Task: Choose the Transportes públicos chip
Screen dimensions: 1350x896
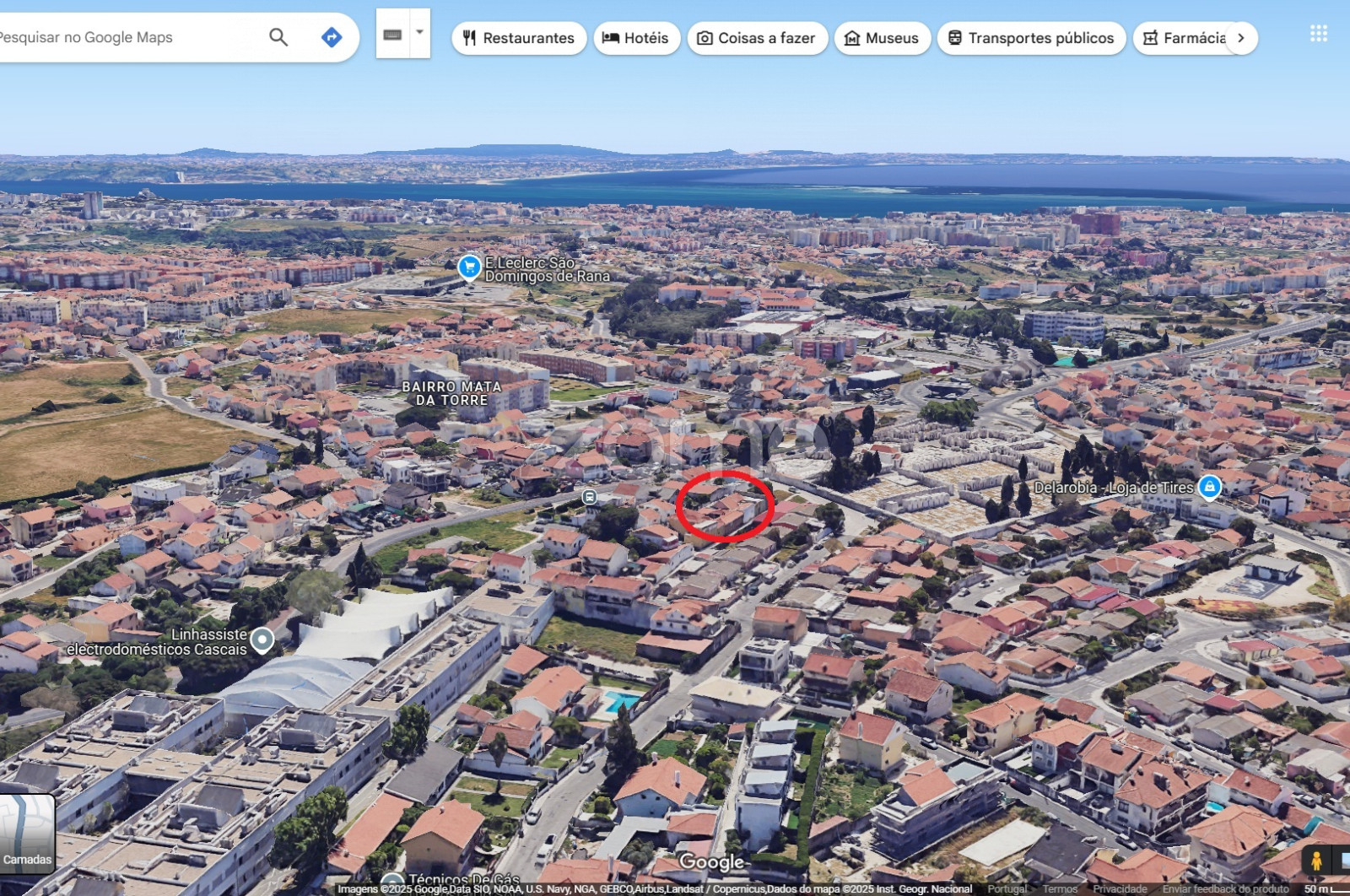Action: point(1030,38)
